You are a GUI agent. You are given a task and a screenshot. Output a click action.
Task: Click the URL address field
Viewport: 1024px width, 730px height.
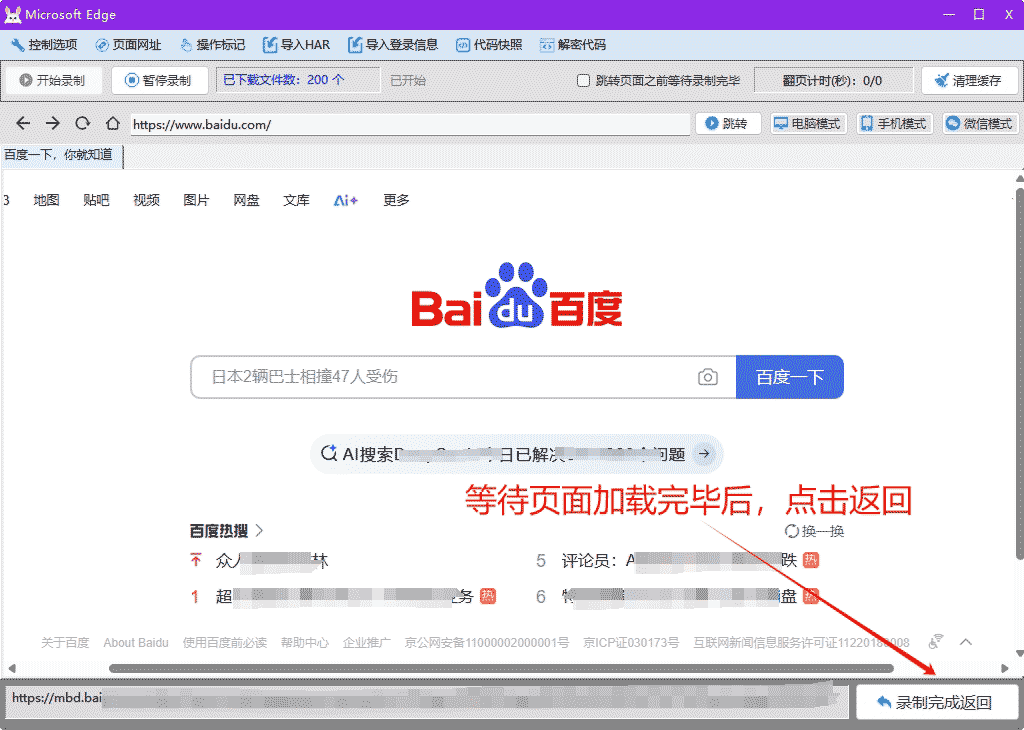(410, 125)
